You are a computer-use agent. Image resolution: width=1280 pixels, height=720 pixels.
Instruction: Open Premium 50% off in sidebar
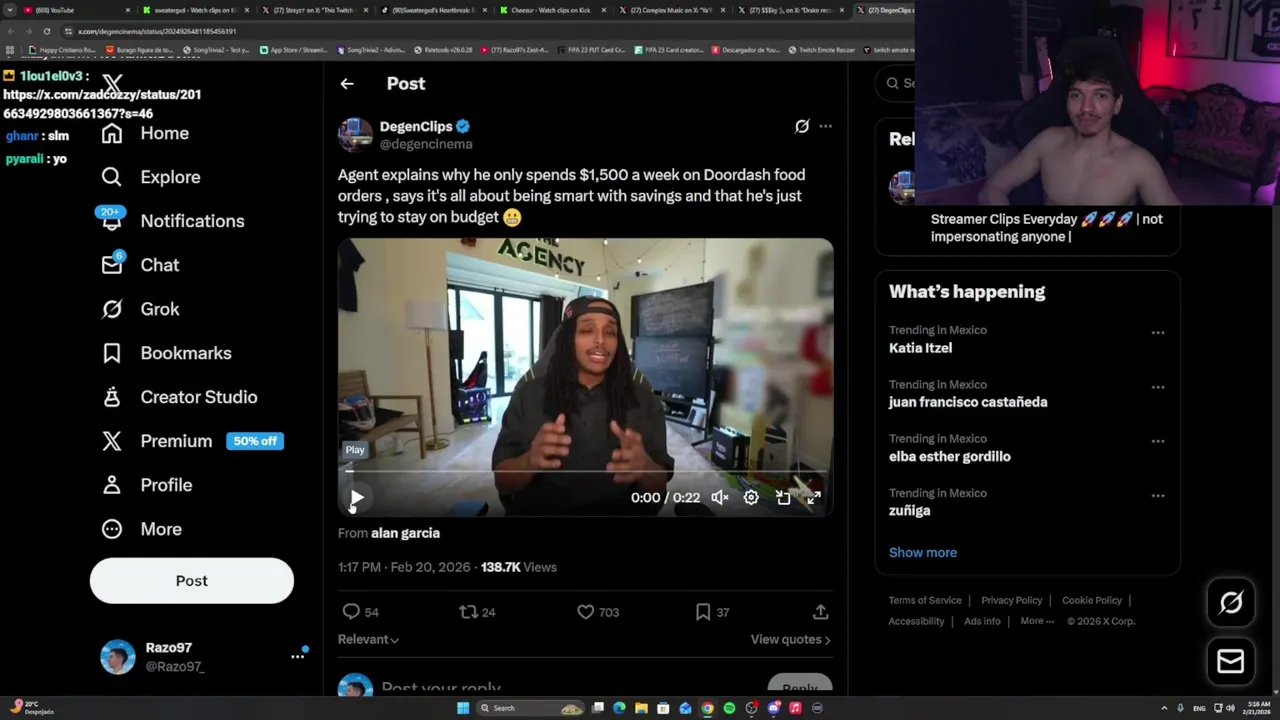[192, 441]
